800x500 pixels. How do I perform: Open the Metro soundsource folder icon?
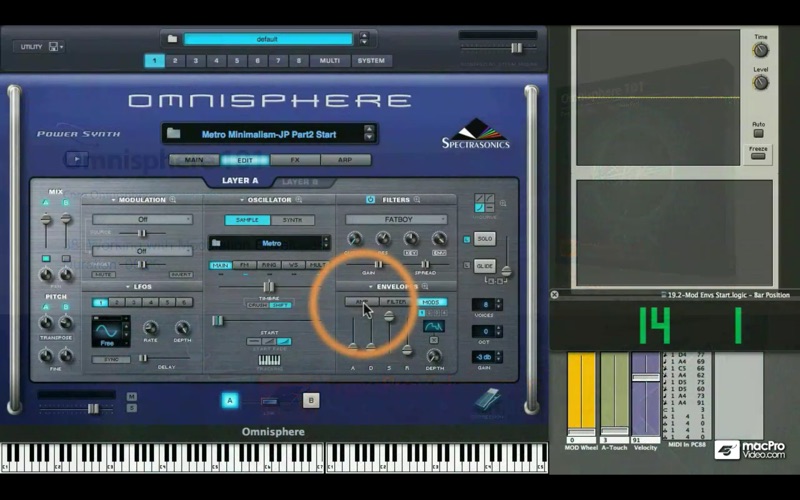(x=216, y=243)
